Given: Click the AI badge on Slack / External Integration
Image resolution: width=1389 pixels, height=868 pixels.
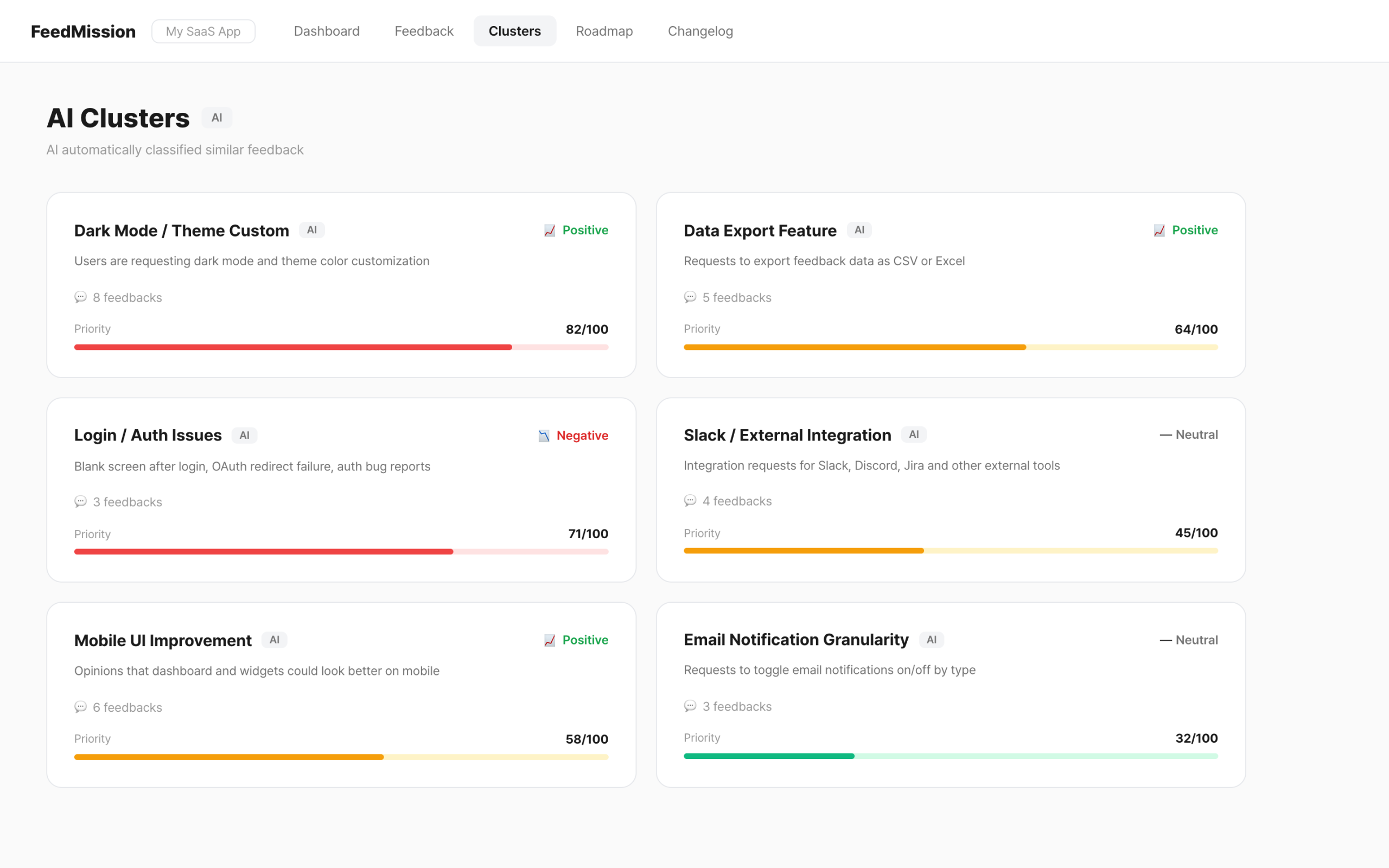Looking at the screenshot, I should [x=914, y=435].
